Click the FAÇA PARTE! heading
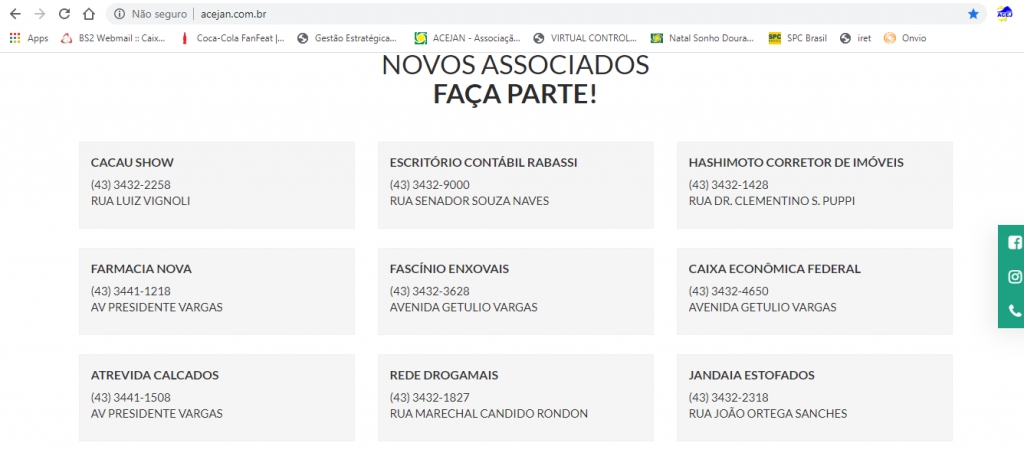Viewport: 1024px width, 459px height. click(x=515, y=95)
